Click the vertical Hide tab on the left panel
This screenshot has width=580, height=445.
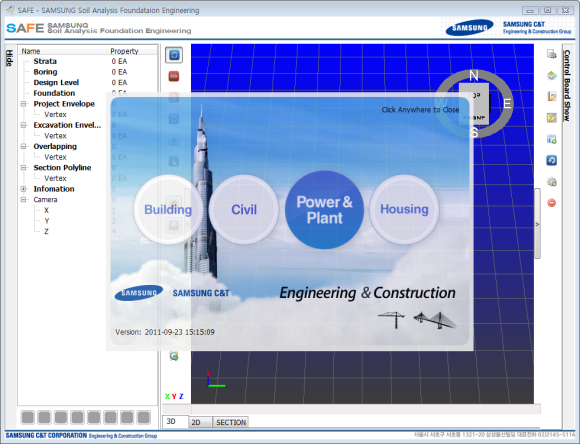coord(10,58)
